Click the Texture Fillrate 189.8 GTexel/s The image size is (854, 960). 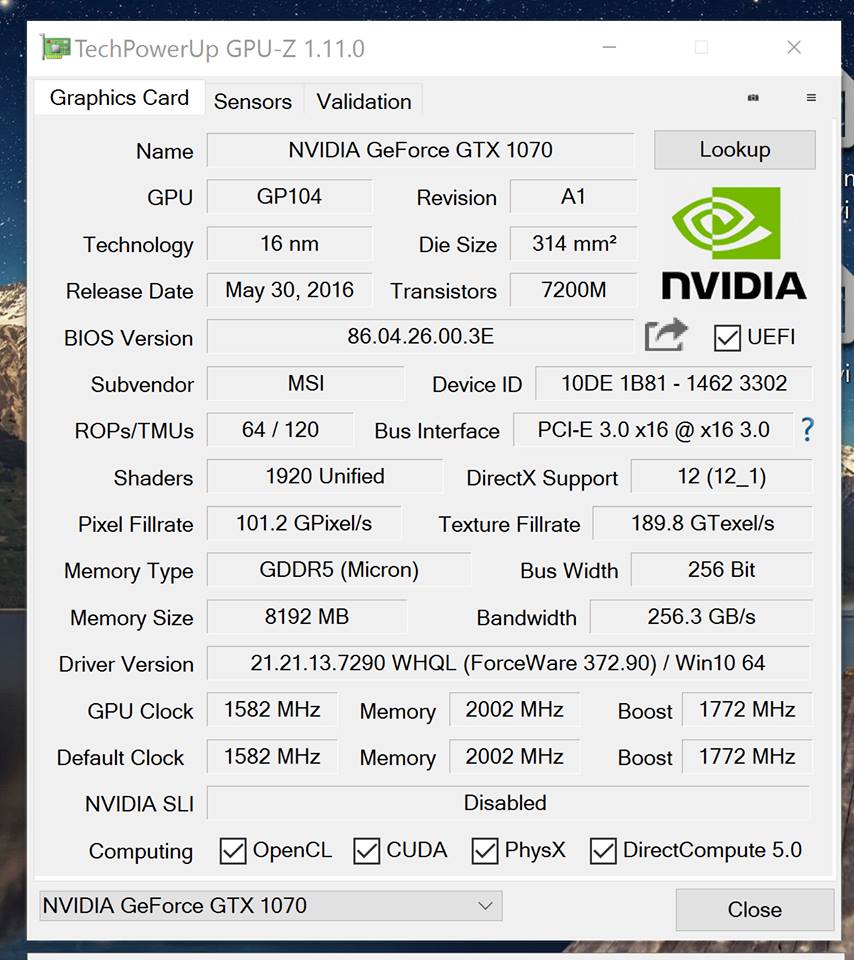(x=702, y=523)
